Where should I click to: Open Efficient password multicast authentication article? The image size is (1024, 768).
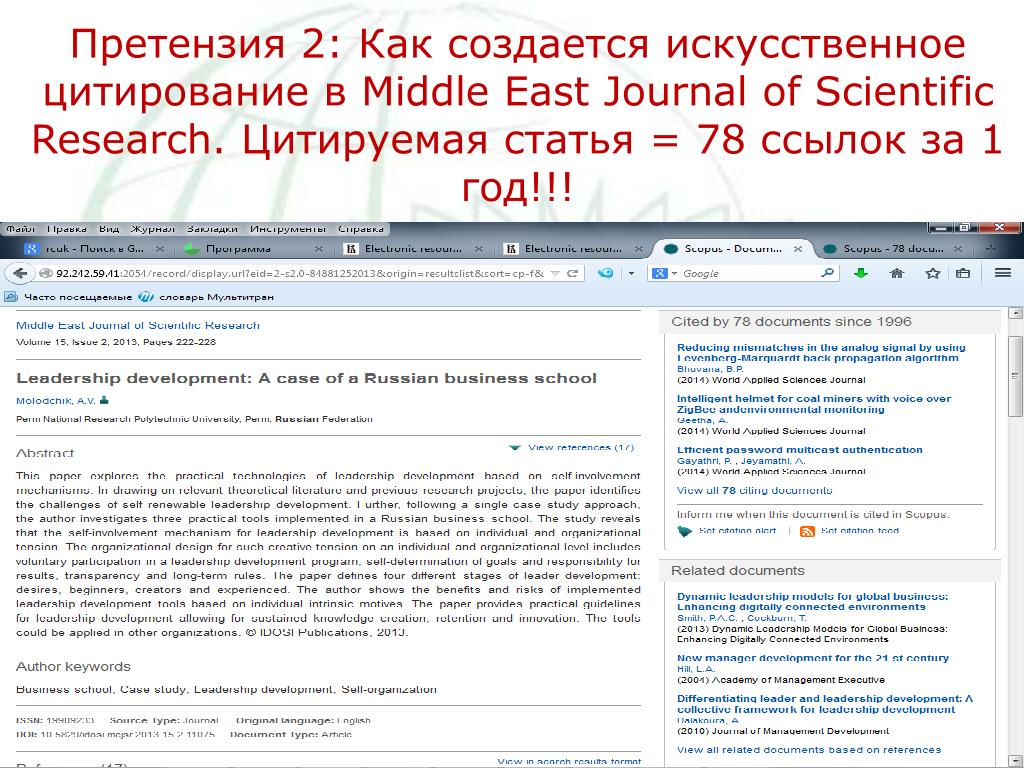(x=799, y=450)
